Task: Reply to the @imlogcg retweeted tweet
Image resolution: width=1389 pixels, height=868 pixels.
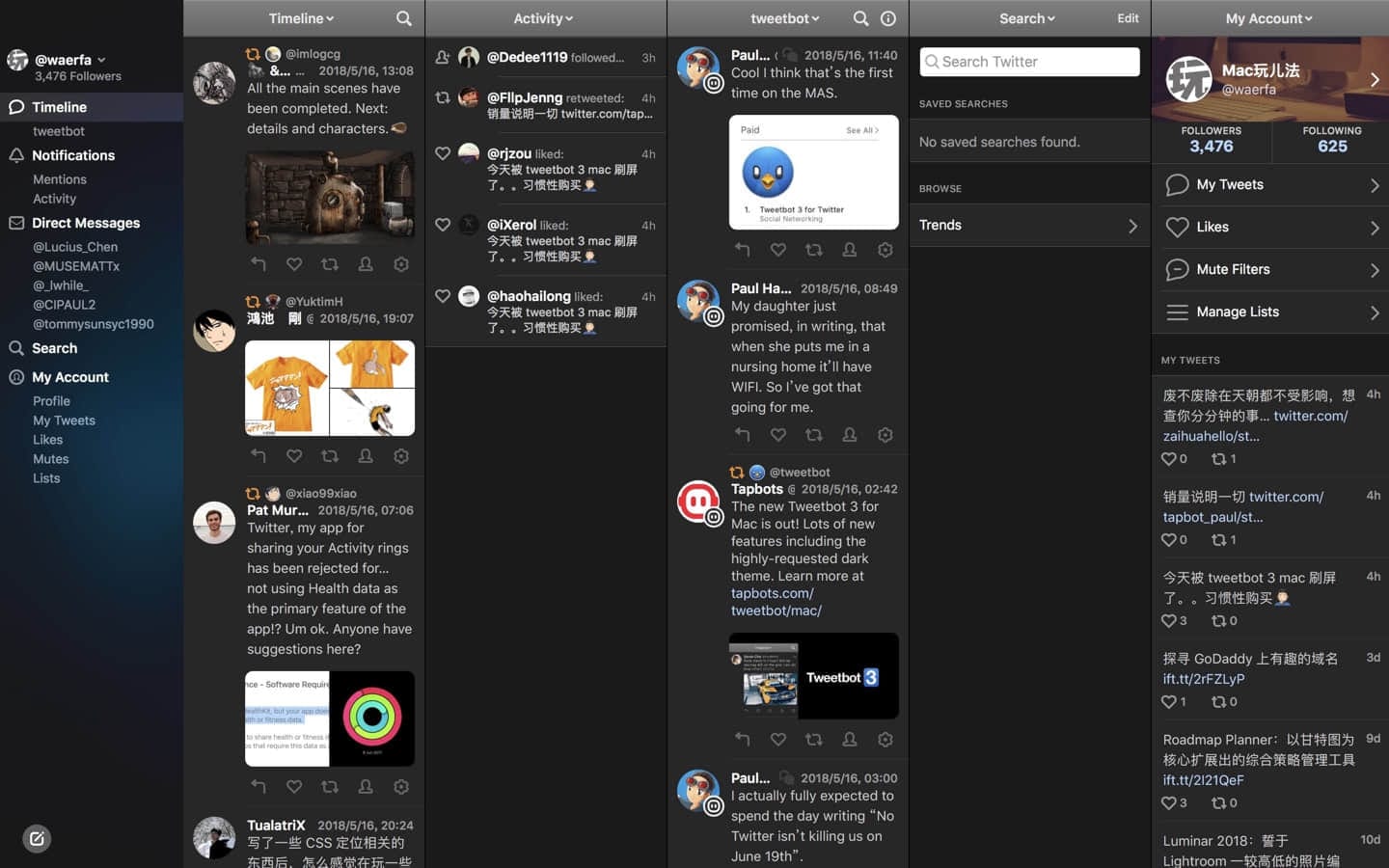Action: coord(259,263)
